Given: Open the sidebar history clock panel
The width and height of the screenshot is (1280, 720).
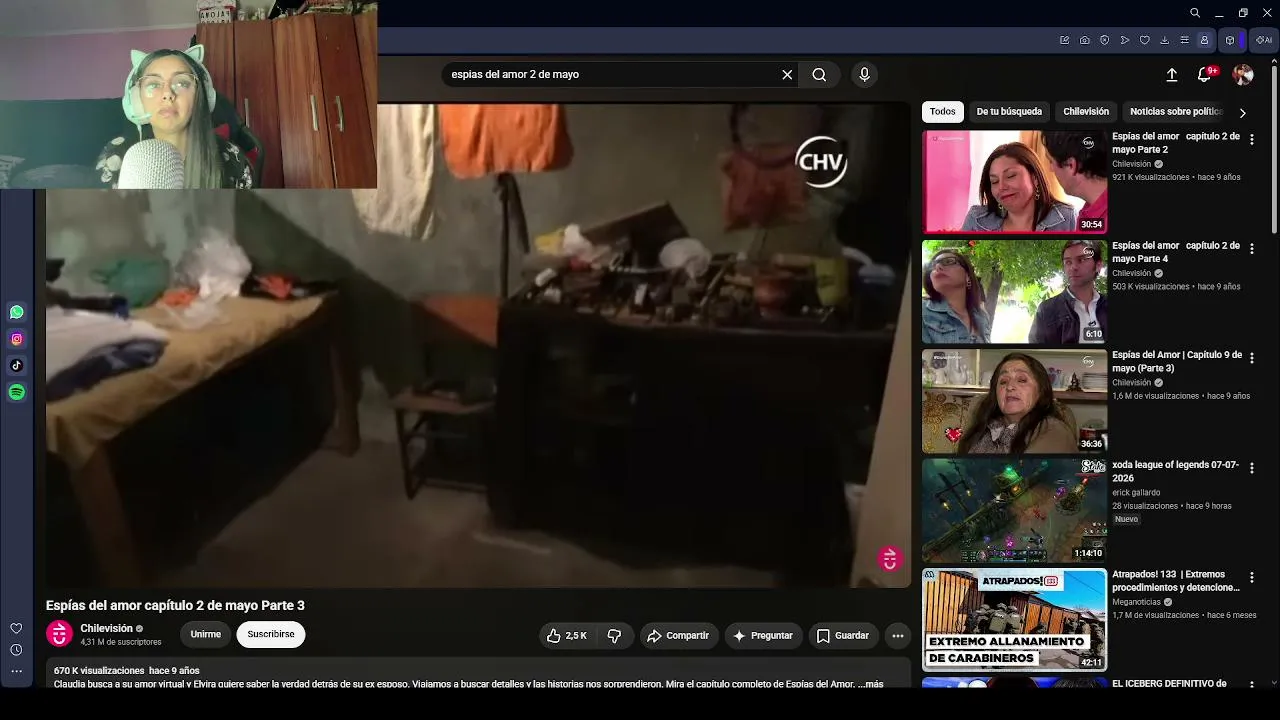Looking at the screenshot, I should [16, 650].
